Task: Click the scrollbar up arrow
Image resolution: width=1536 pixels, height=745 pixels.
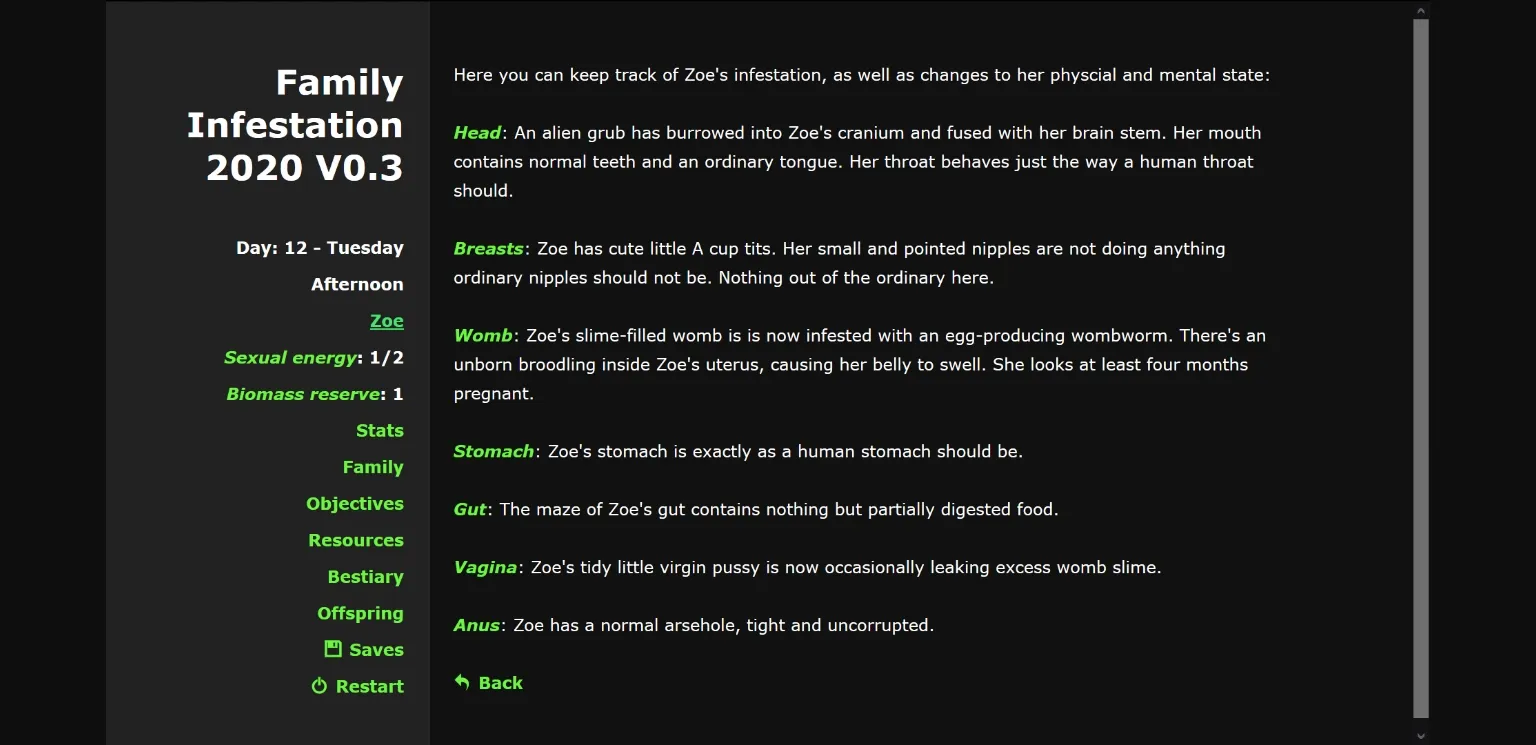Action: click(1420, 9)
